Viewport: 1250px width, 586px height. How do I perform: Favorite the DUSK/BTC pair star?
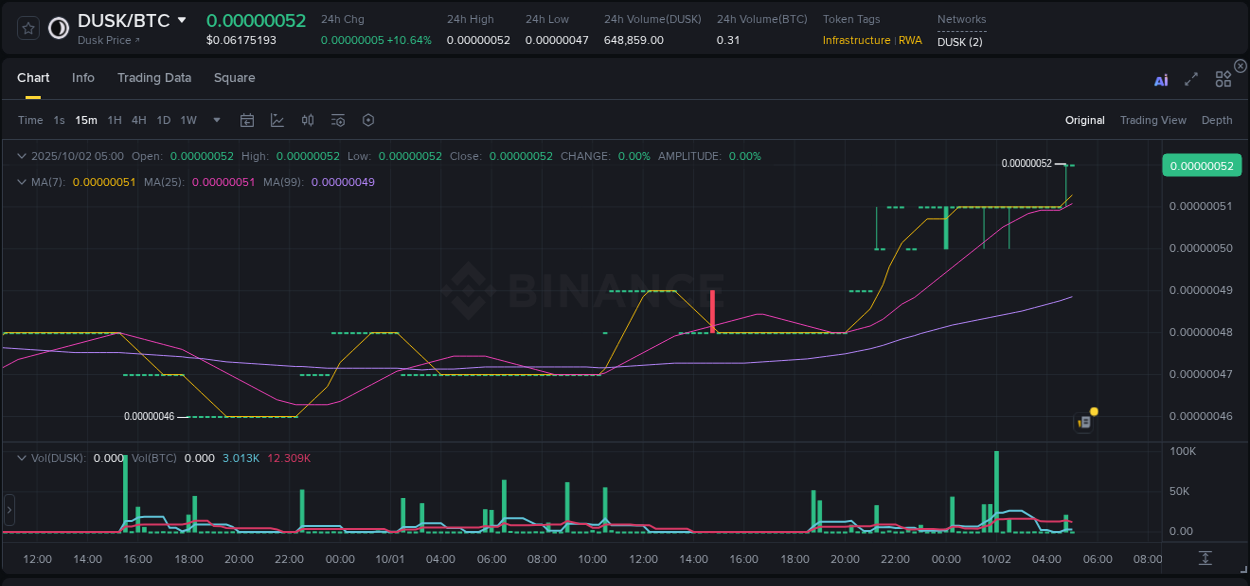point(28,27)
